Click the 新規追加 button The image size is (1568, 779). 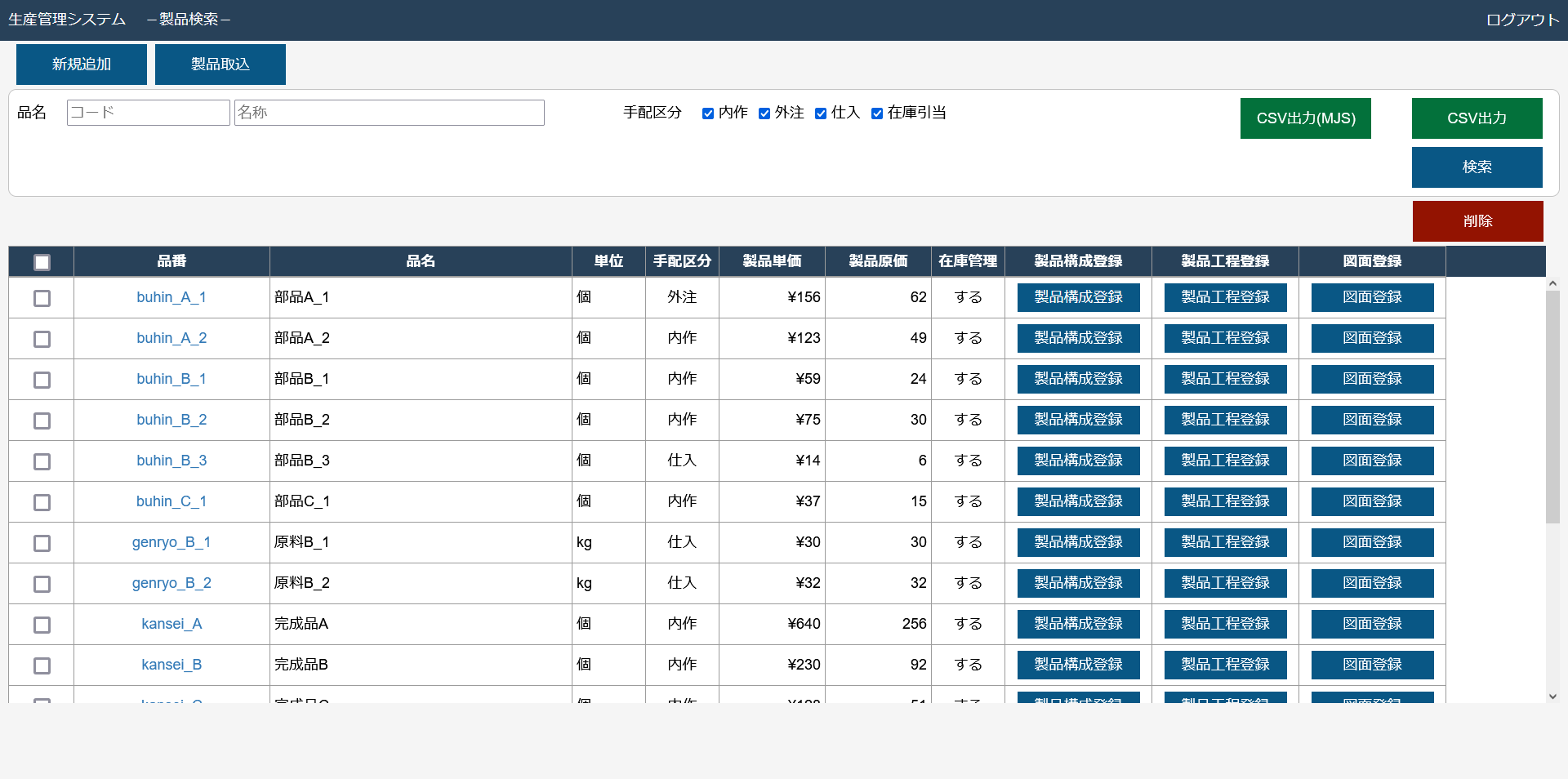pyautogui.click(x=82, y=65)
